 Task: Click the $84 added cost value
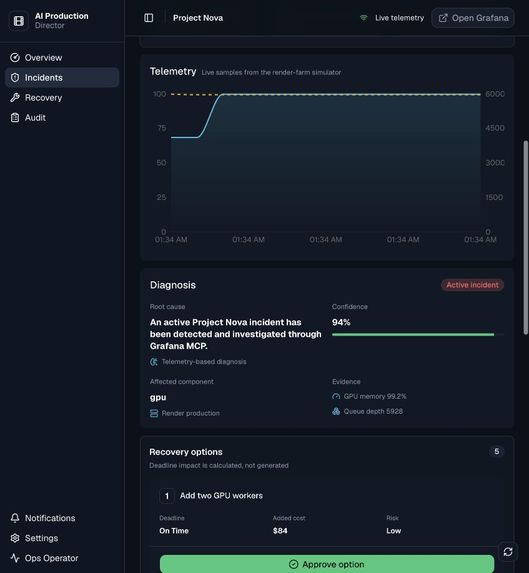280,531
